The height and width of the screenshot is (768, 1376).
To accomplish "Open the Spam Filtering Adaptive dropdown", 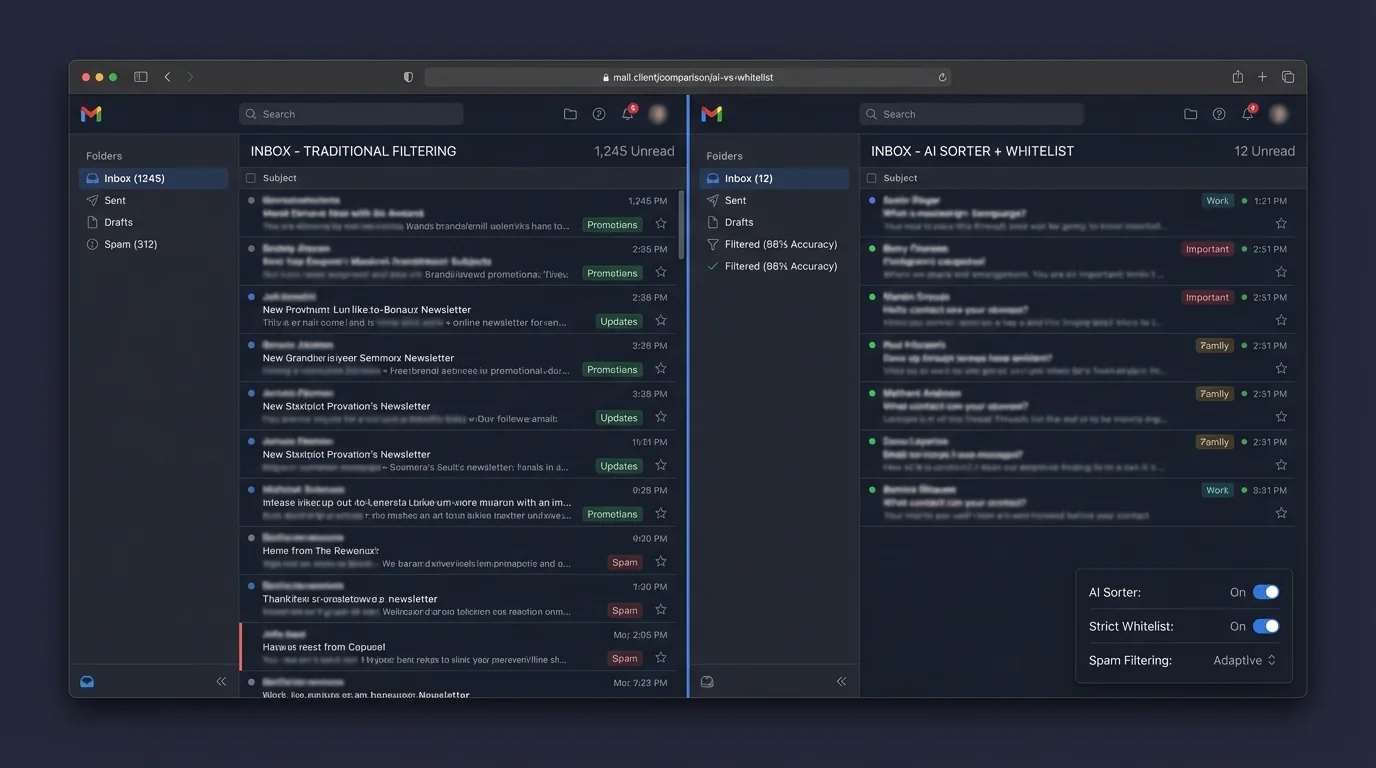I will [x=1245, y=659].
